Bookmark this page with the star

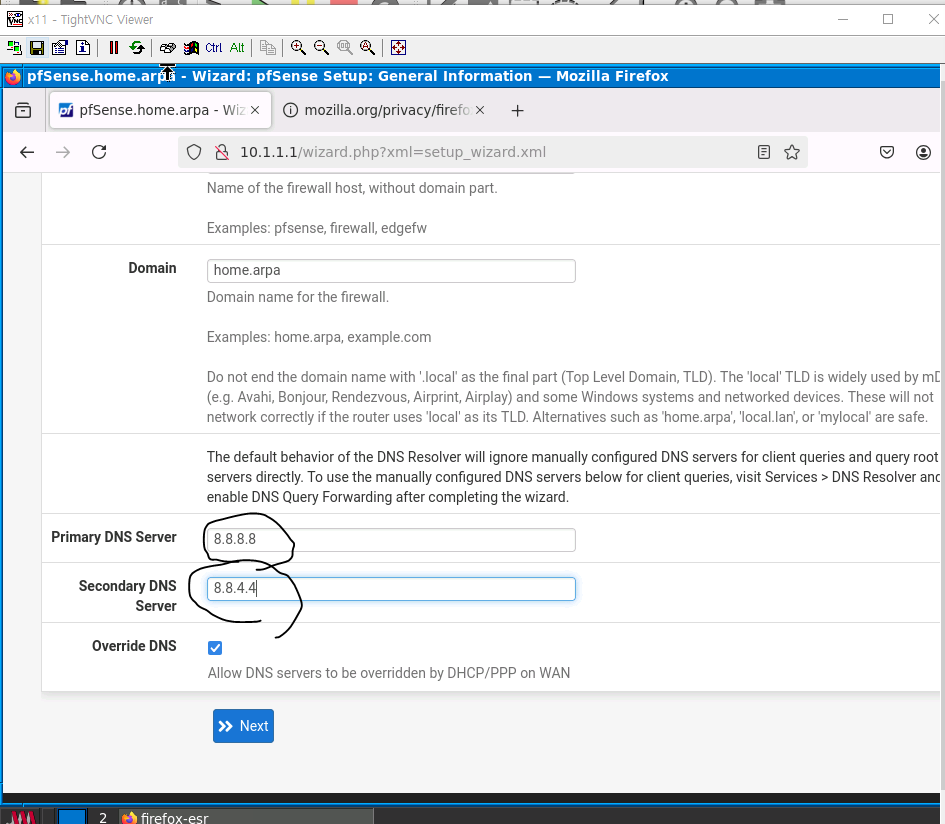click(x=792, y=153)
